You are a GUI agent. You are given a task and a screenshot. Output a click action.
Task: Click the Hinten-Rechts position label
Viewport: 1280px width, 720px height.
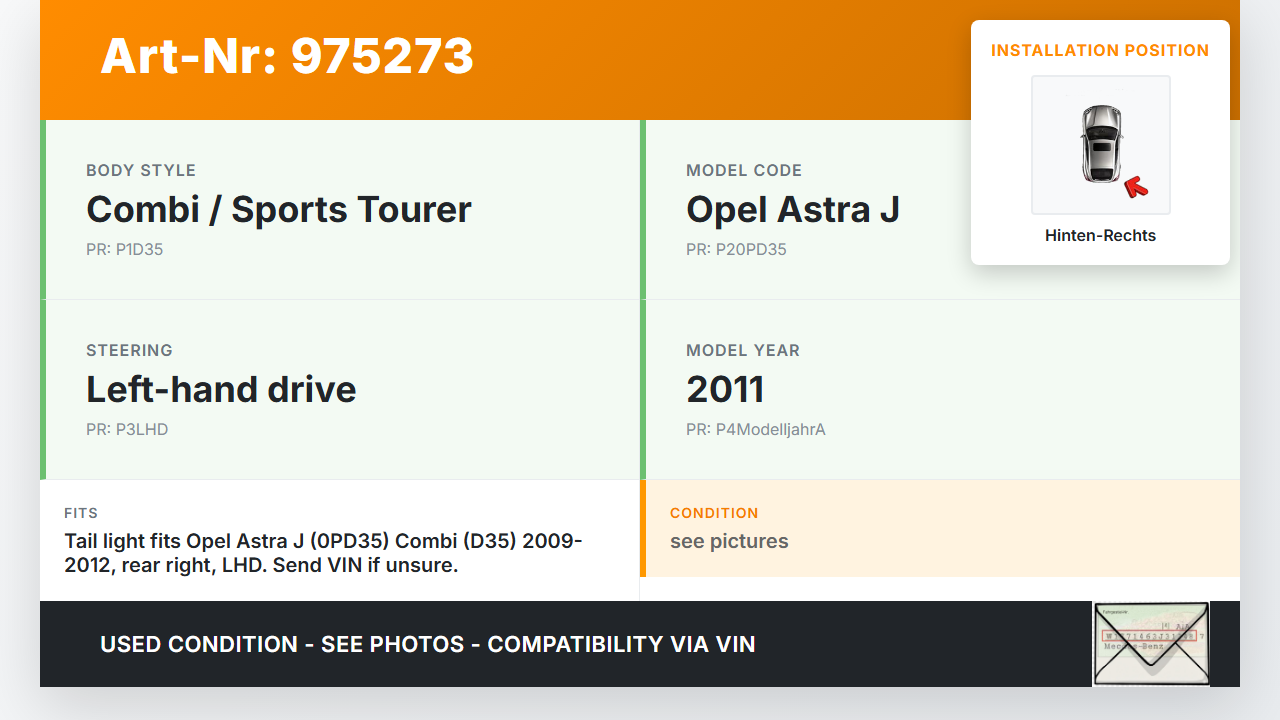pyautogui.click(x=1100, y=236)
